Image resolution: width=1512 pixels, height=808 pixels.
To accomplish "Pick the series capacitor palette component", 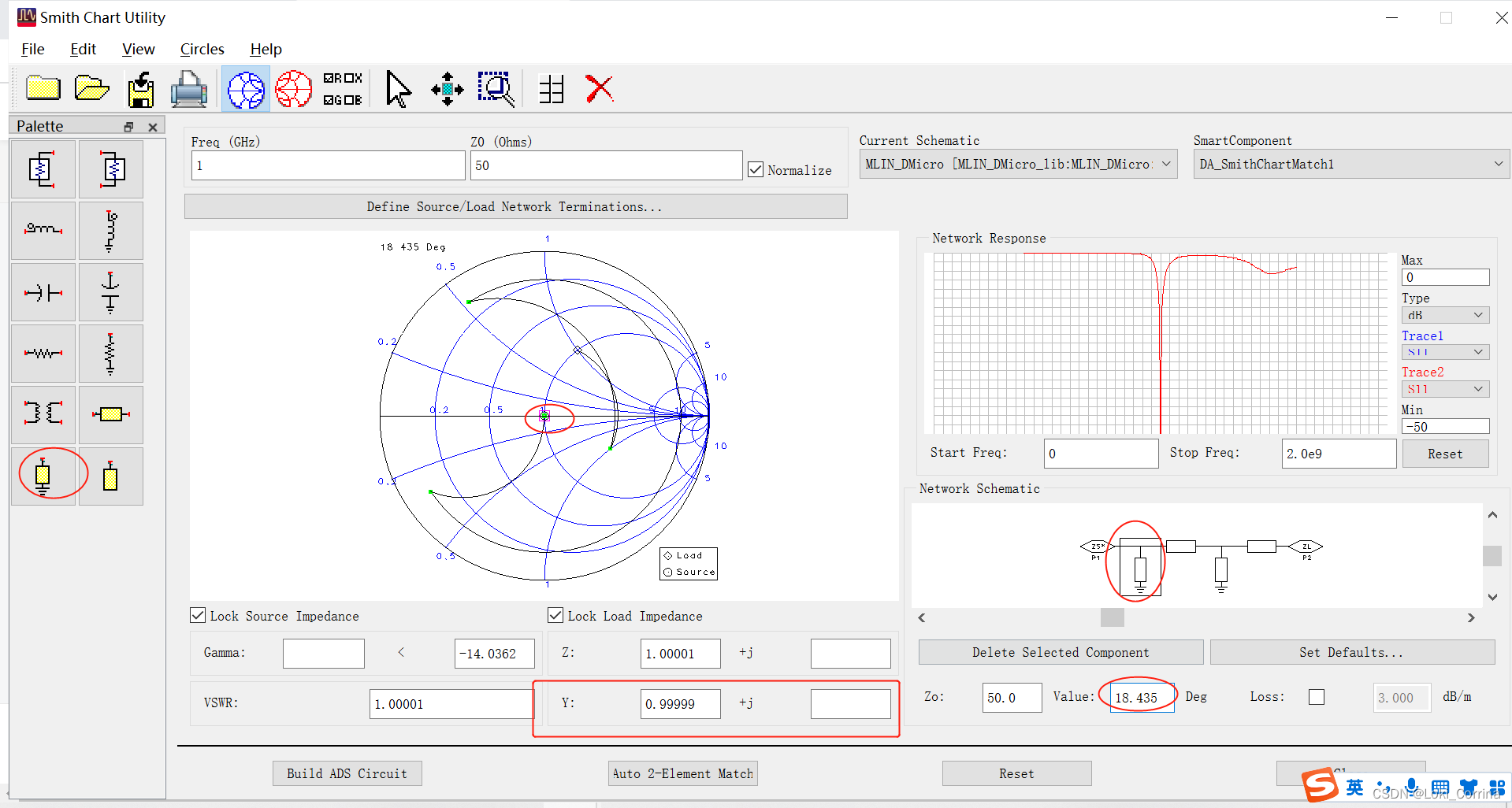I will pyautogui.click(x=43, y=292).
